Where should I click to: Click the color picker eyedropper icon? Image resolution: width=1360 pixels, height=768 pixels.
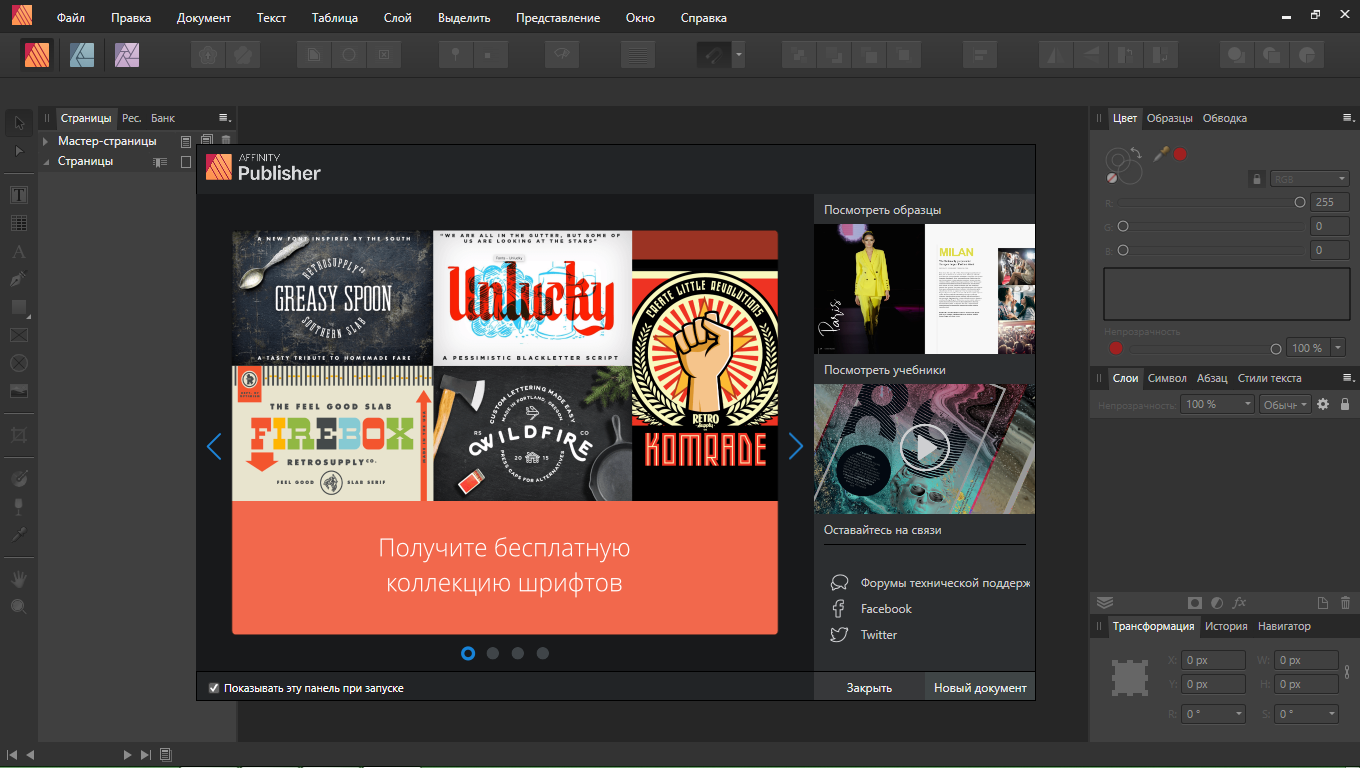click(1161, 154)
